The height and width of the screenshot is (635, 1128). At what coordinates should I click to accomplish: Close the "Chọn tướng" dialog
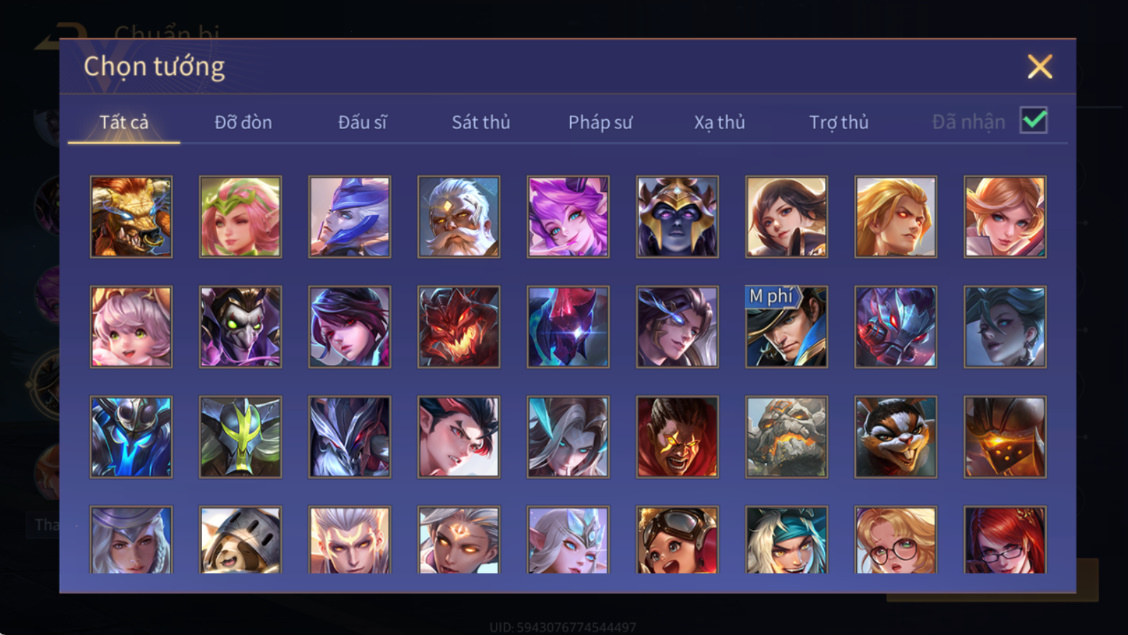point(1040,66)
